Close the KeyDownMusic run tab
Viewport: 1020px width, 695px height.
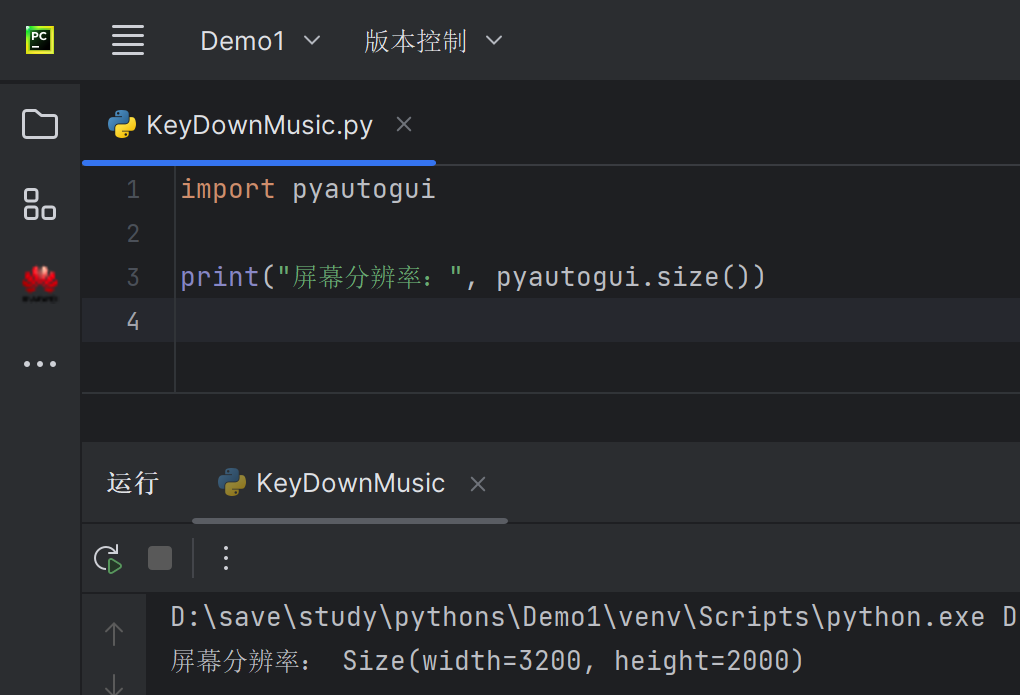tap(478, 484)
